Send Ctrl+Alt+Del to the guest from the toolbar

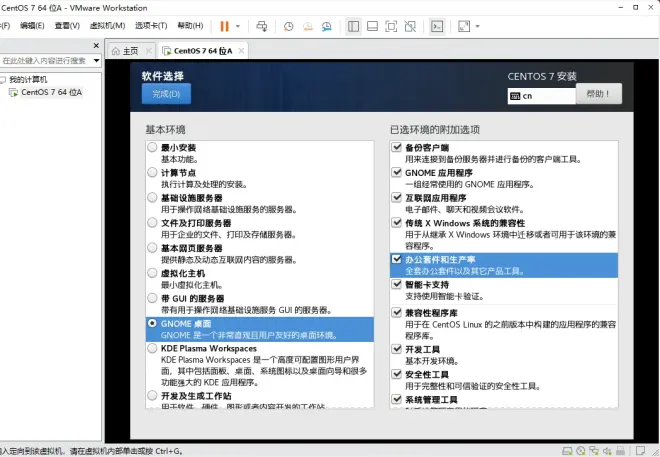tap(261, 27)
